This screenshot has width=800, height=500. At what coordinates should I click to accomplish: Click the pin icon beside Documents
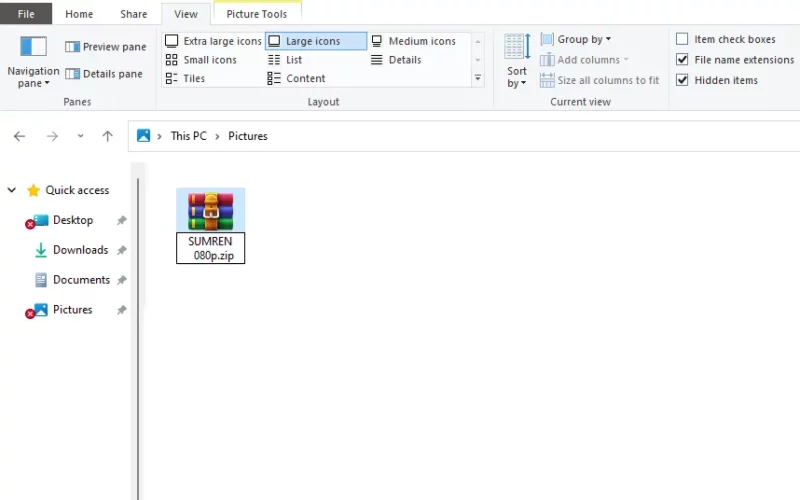pyautogui.click(x=121, y=280)
